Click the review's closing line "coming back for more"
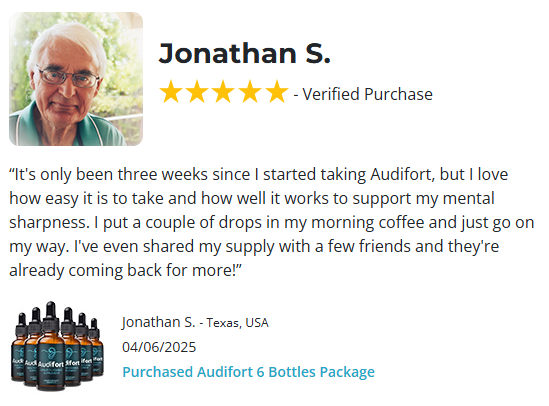549x406 pixels. pos(125,271)
